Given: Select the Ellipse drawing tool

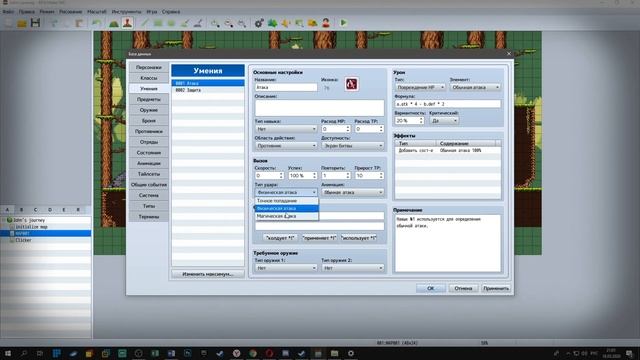Looking at the screenshot, I should [x=171, y=23].
